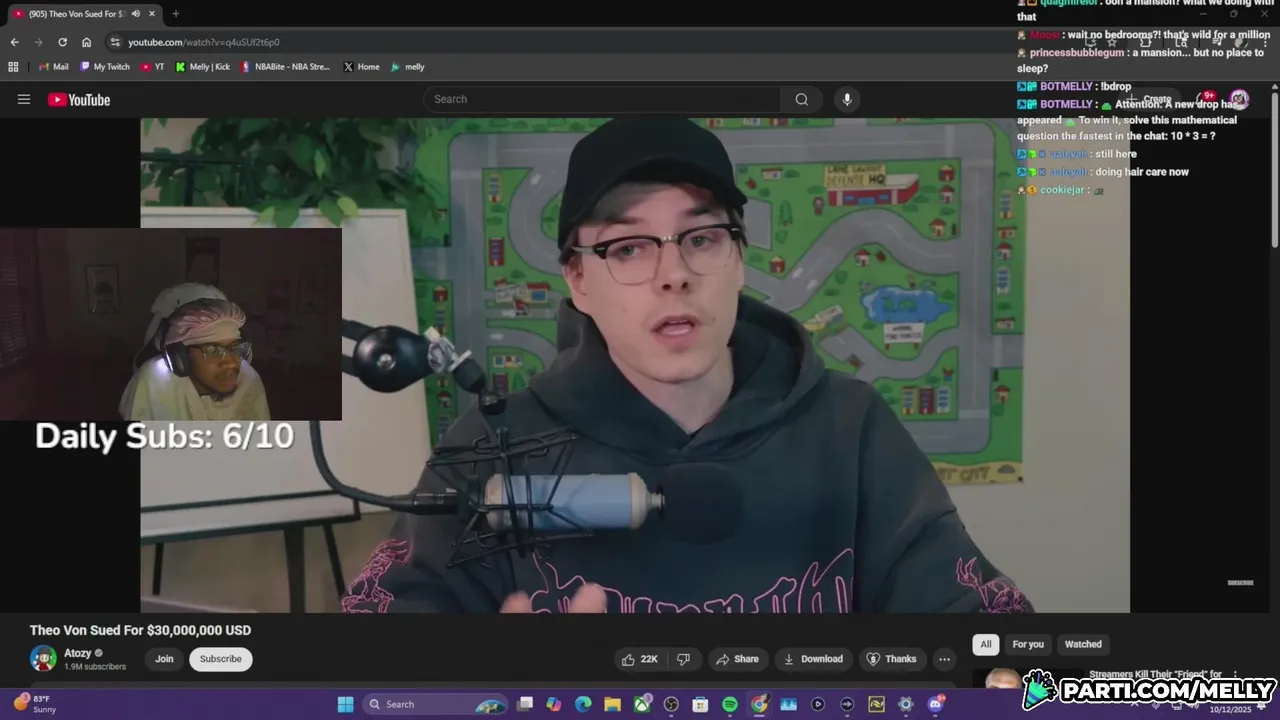Select the Watched filter chip

(x=1083, y=644)
